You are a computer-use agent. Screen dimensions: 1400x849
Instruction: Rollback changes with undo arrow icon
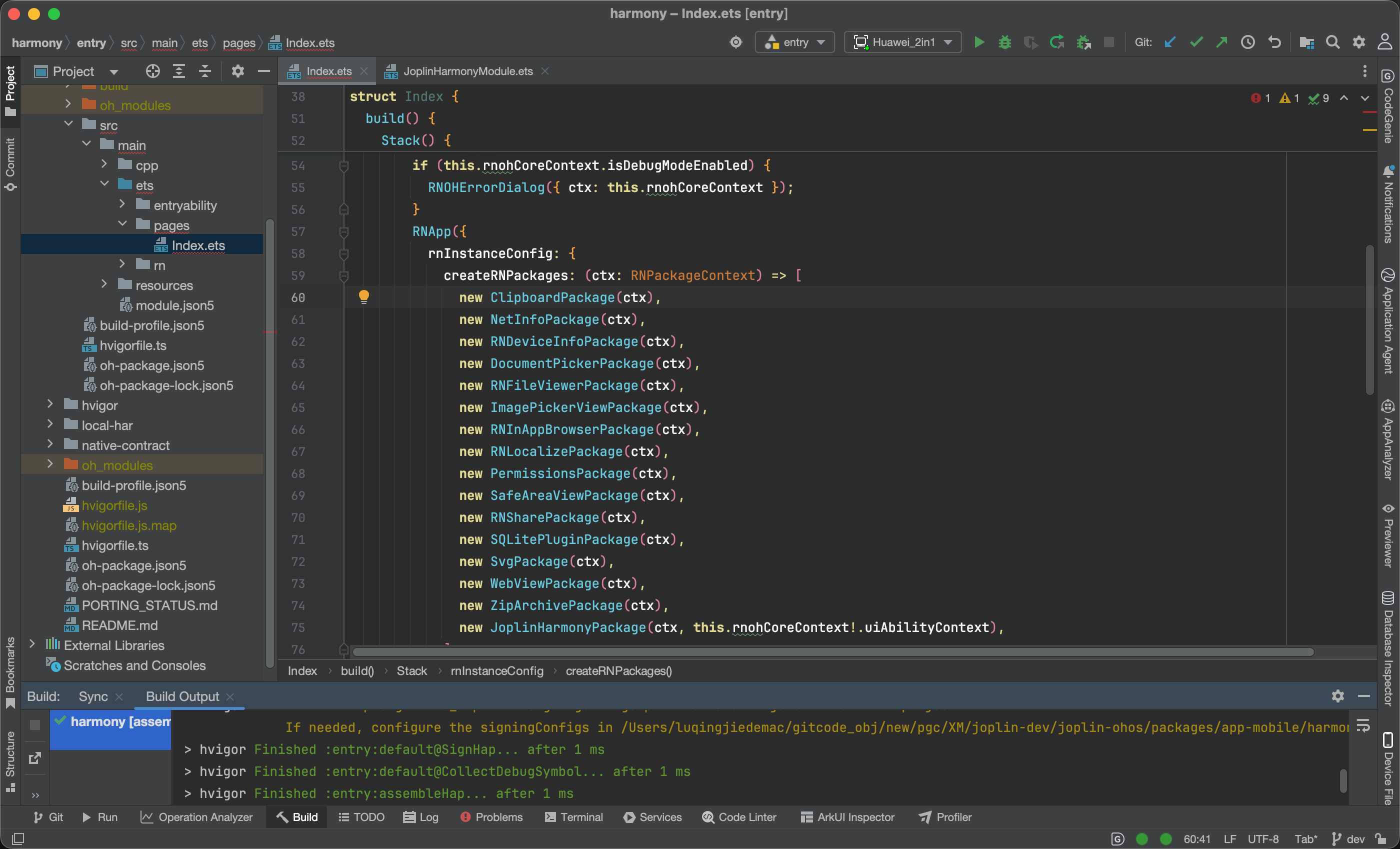[x=1274, y=42]
